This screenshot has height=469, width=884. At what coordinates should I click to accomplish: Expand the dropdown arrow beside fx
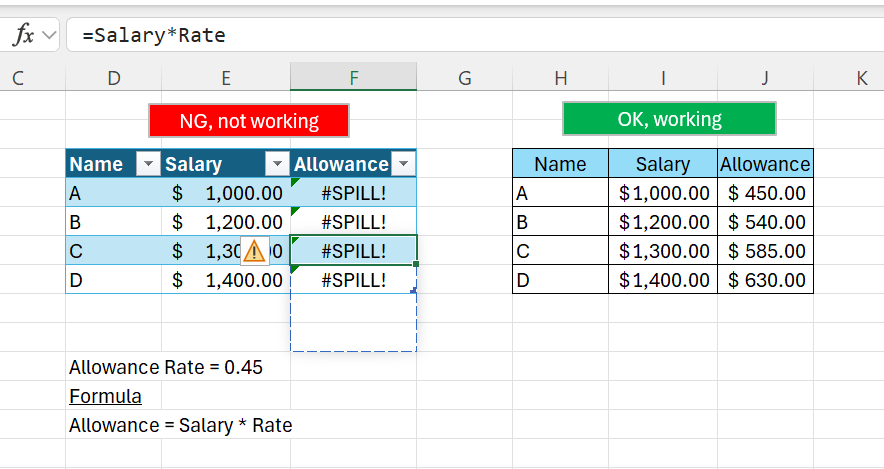(x=49, y=35)
